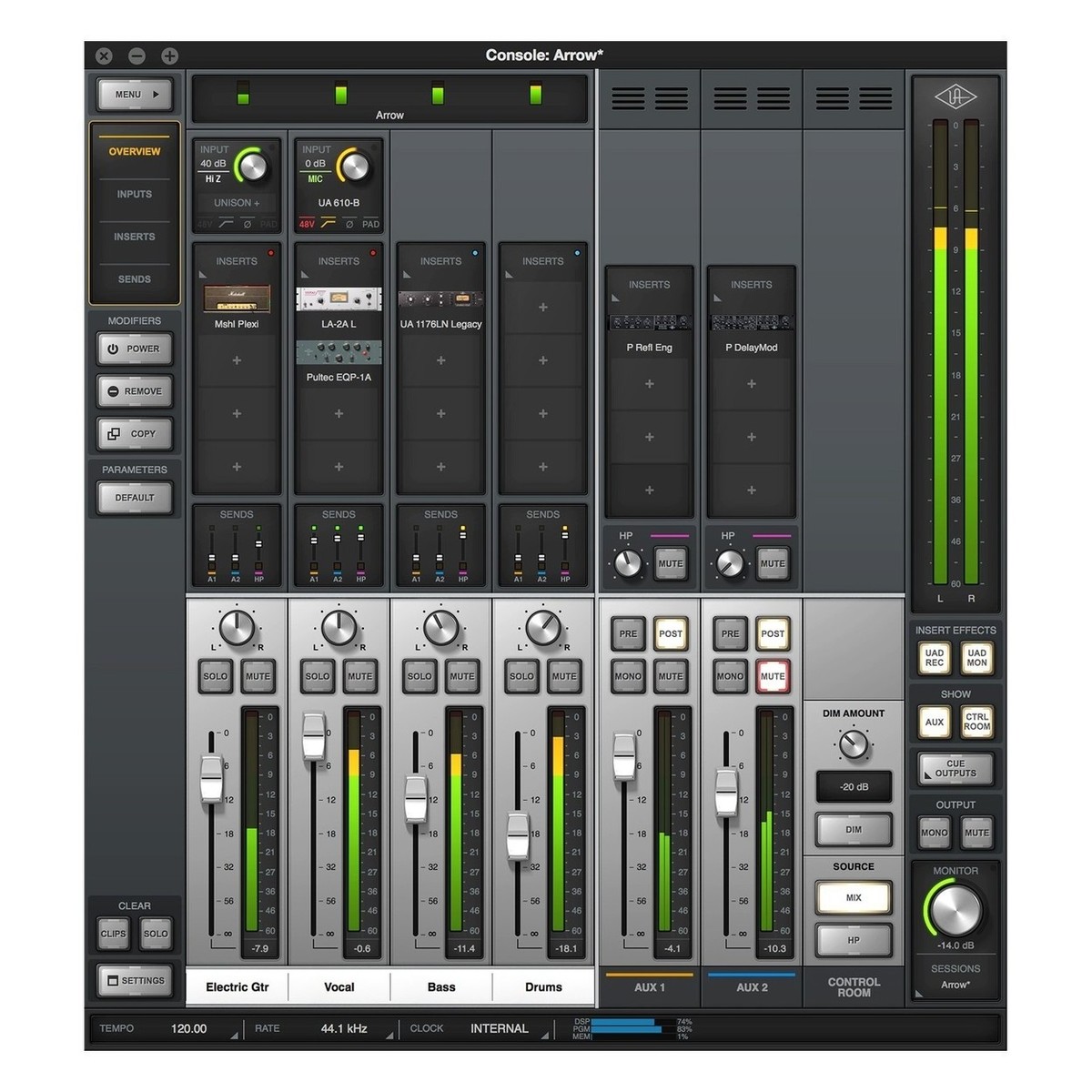The height and width of the screenshot is (1092, 1092).
Task: Open the CLOCK source dropdown
Action: coord(546,1036)
